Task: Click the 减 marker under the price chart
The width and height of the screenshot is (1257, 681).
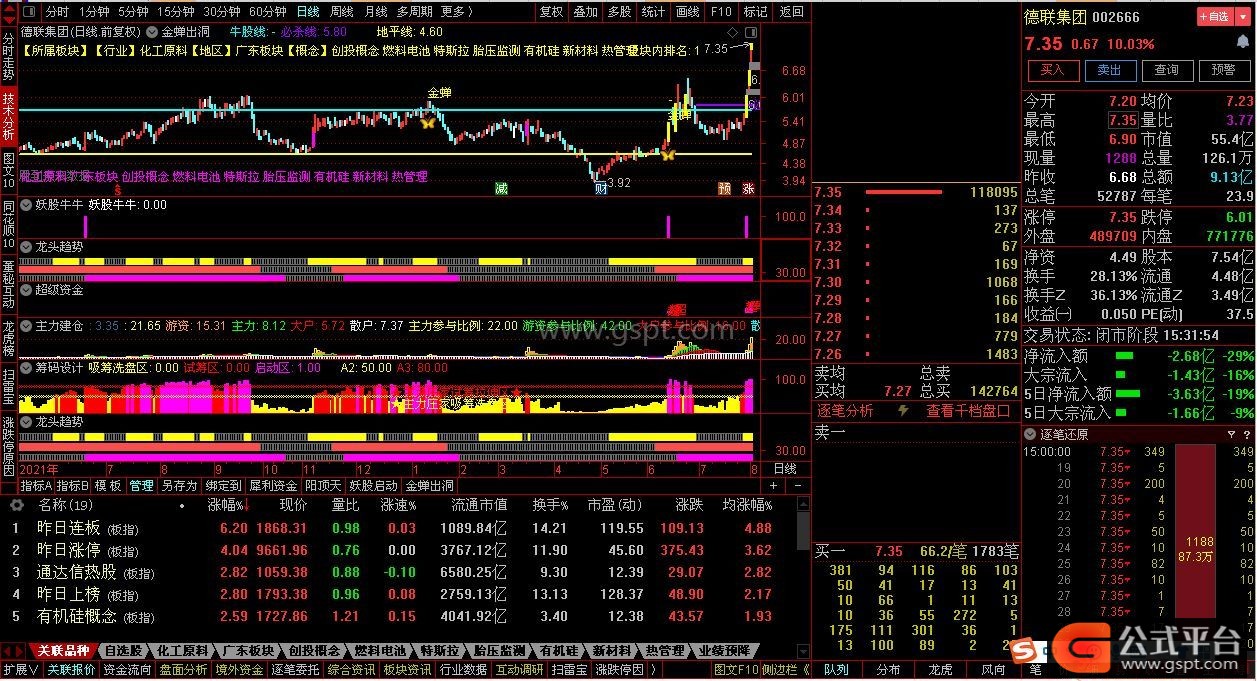Action: [501, 189]
